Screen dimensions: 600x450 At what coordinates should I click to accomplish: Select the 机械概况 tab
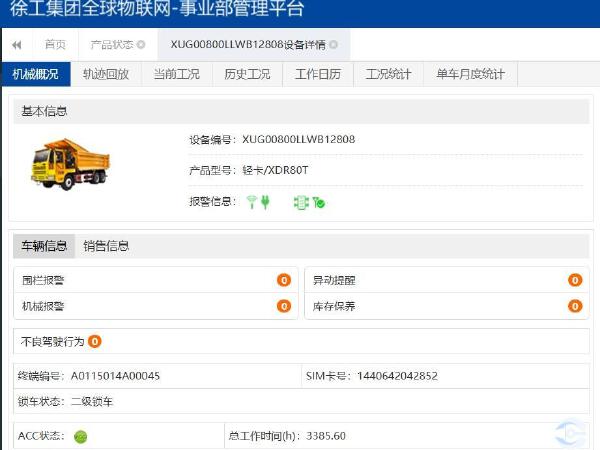(36, 74)
